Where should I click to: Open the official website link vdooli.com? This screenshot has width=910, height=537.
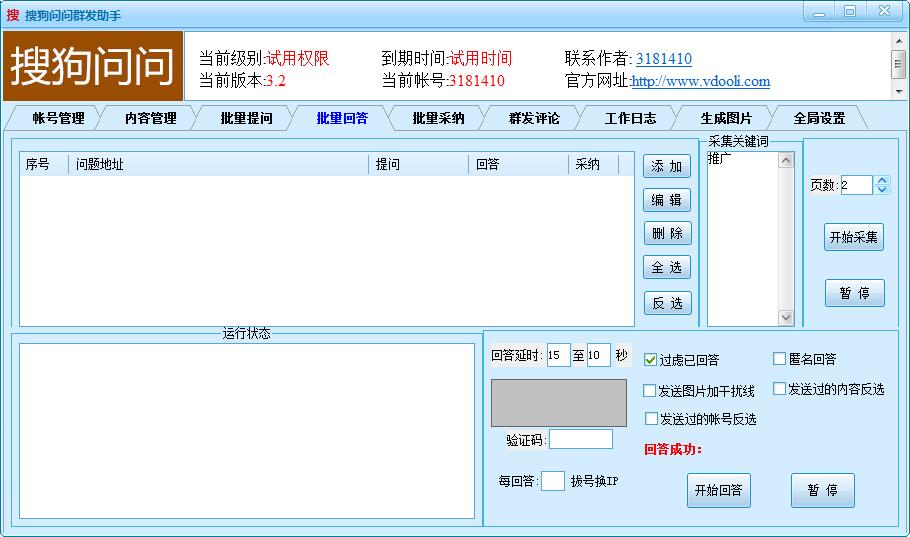point(700,82)
